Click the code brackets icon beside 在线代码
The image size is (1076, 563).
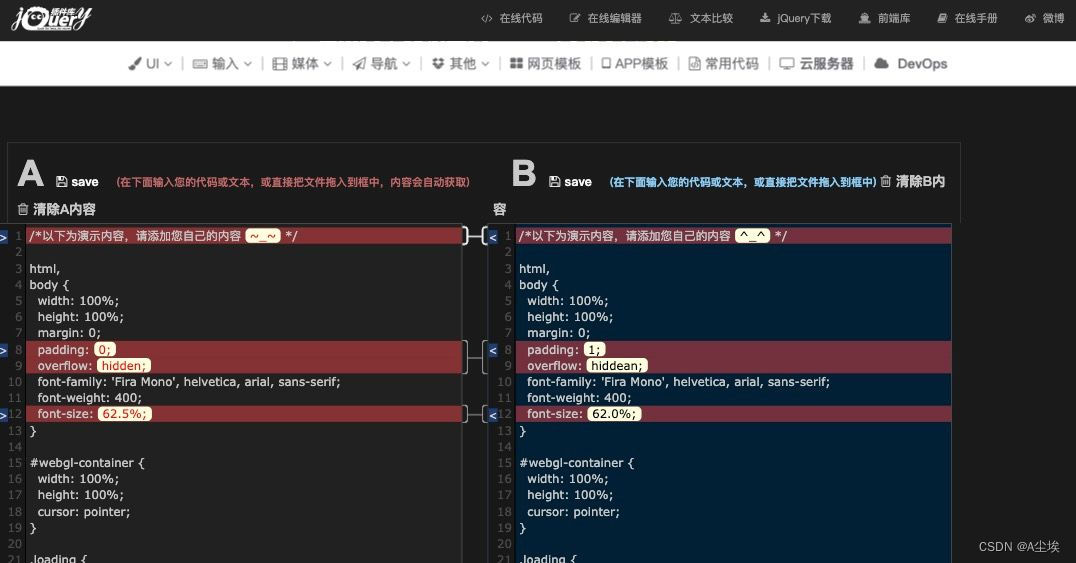point(487,19)
